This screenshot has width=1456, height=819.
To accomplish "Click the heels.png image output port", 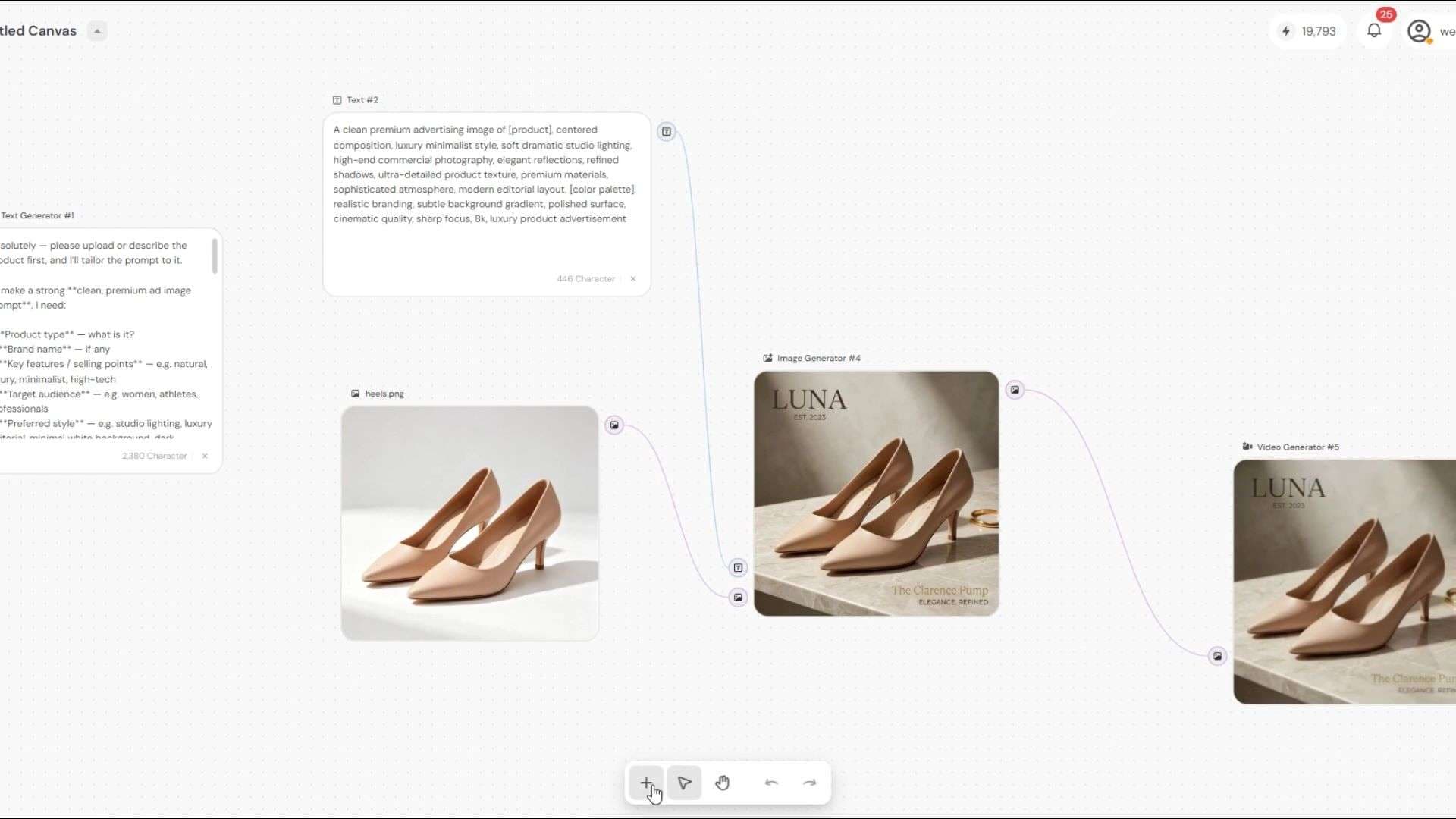I will pos(614,425).
